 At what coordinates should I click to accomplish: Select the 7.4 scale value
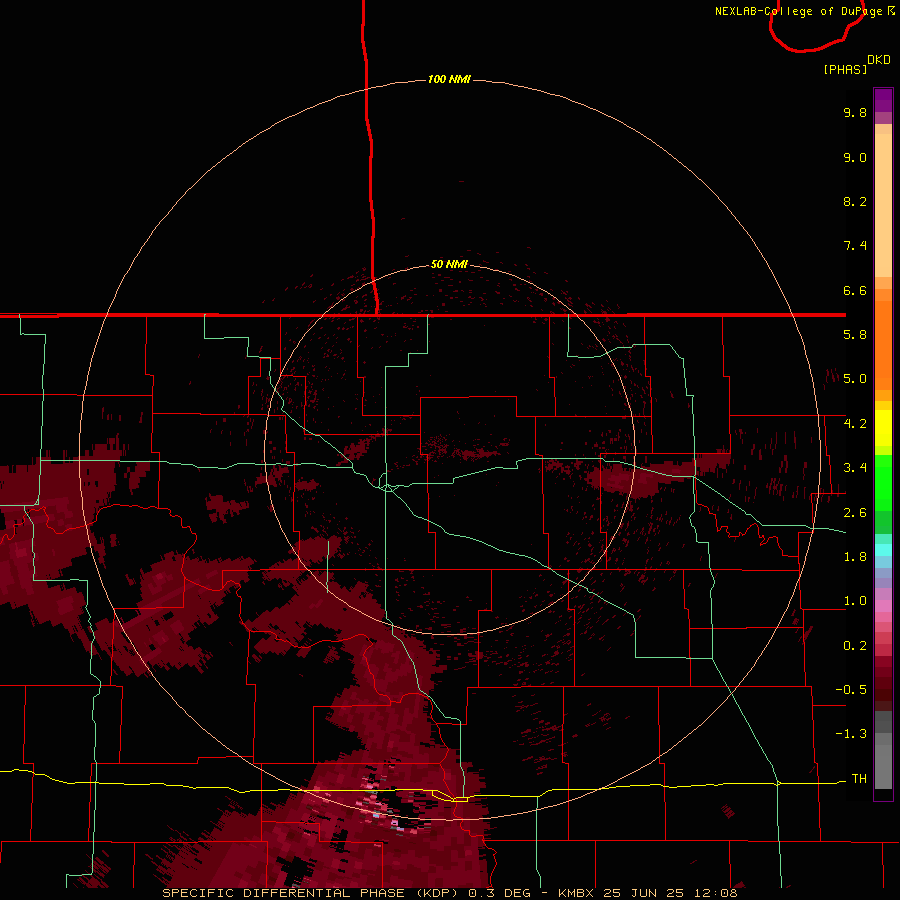(855, 246)
